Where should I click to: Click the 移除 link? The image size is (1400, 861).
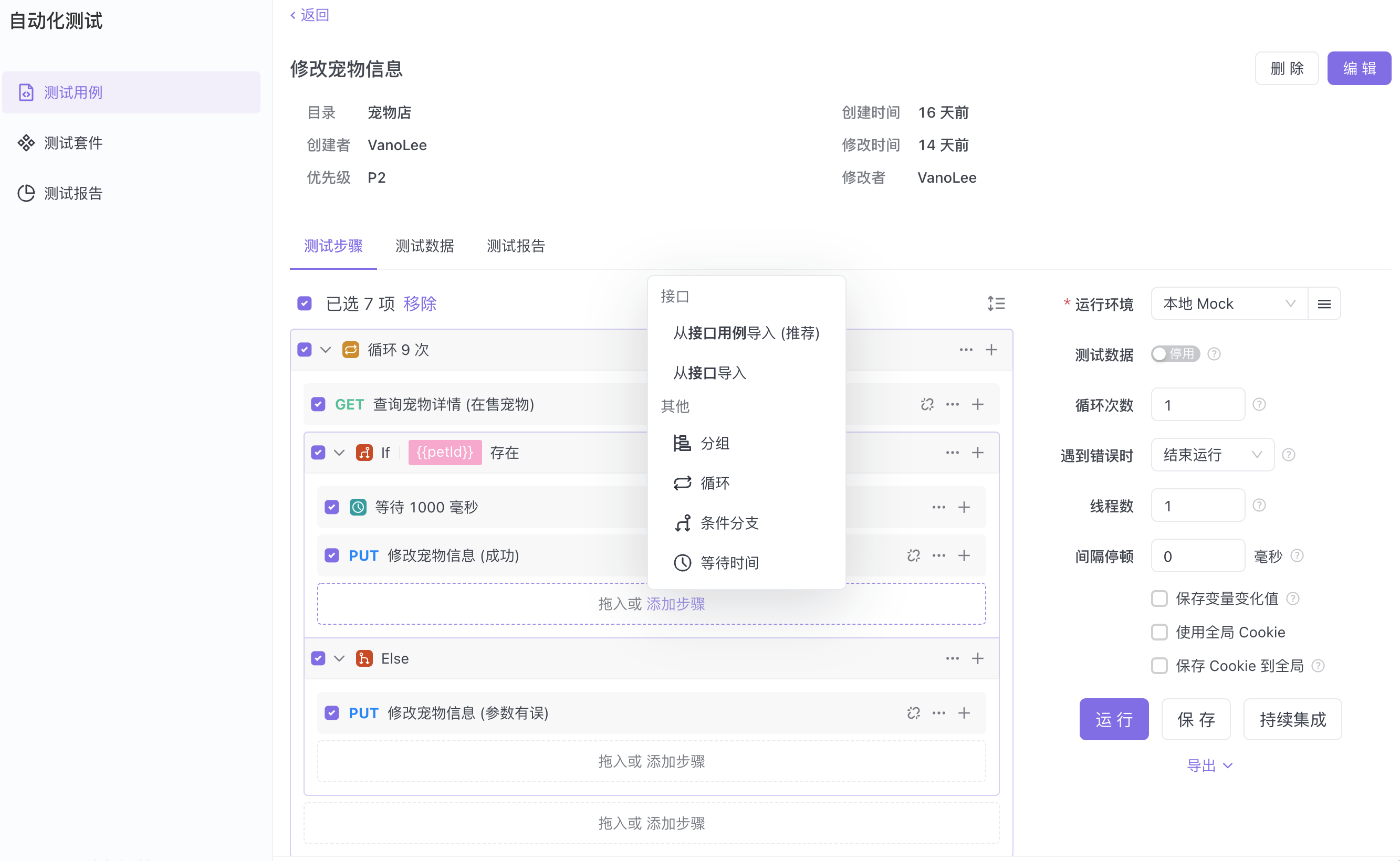point(420,303)
